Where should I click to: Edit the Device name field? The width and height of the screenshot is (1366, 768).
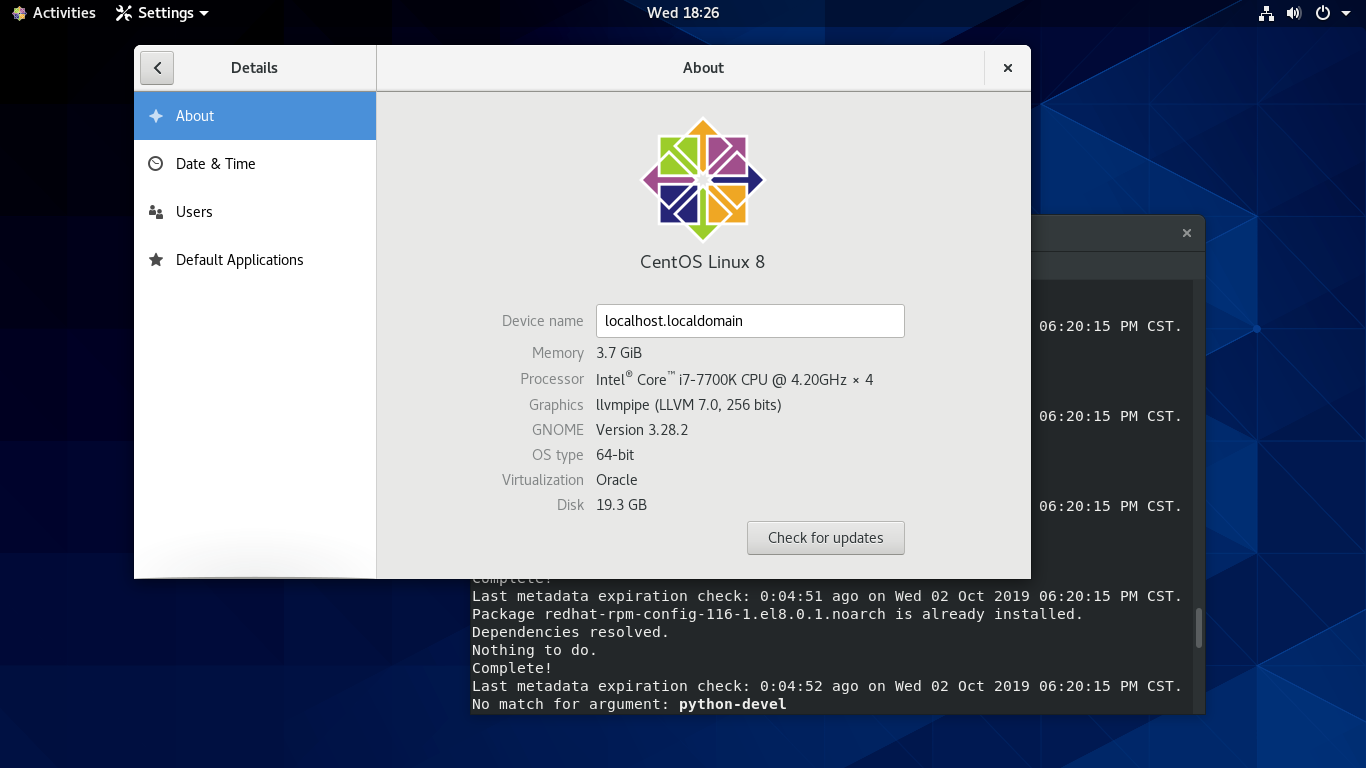click(x=750, y=321)
